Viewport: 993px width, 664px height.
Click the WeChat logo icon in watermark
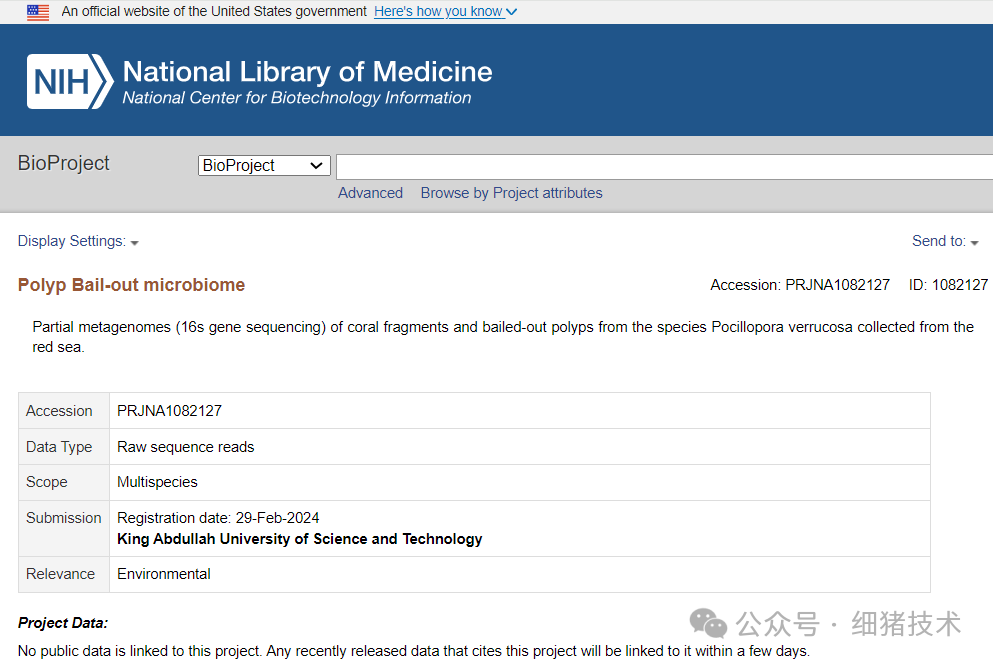[710, 624]
